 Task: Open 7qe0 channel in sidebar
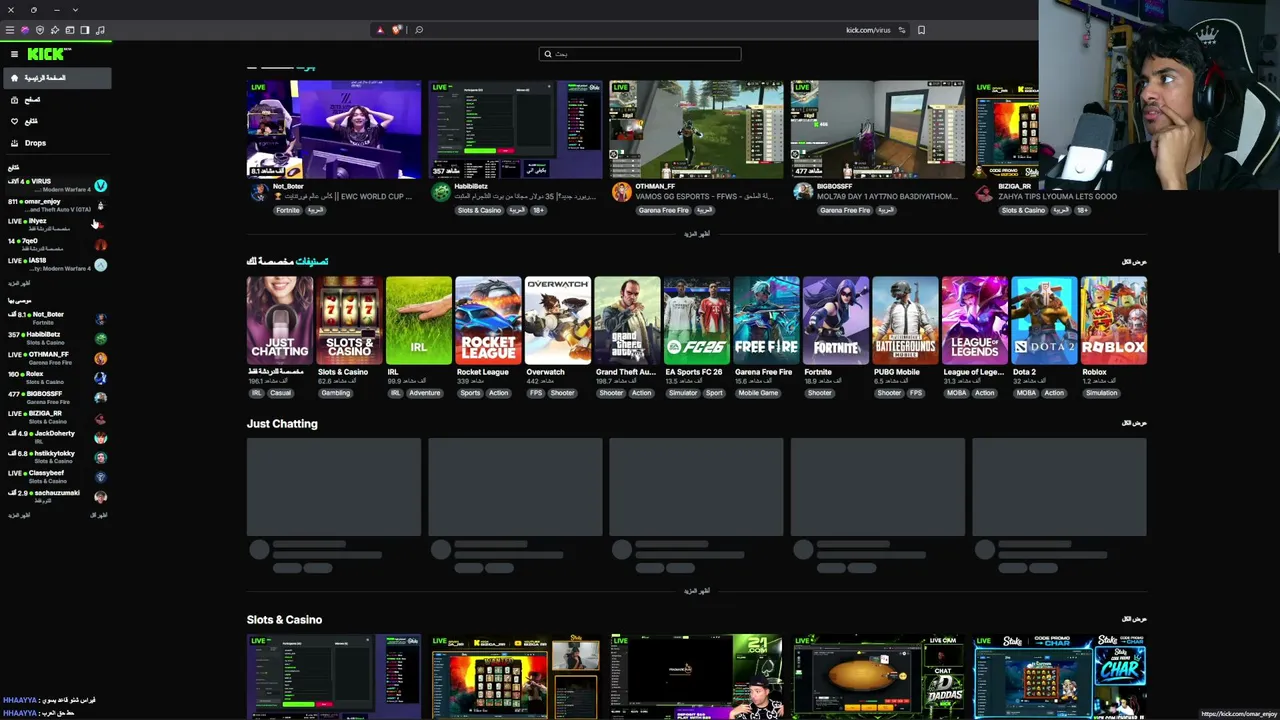click(56, 245)
